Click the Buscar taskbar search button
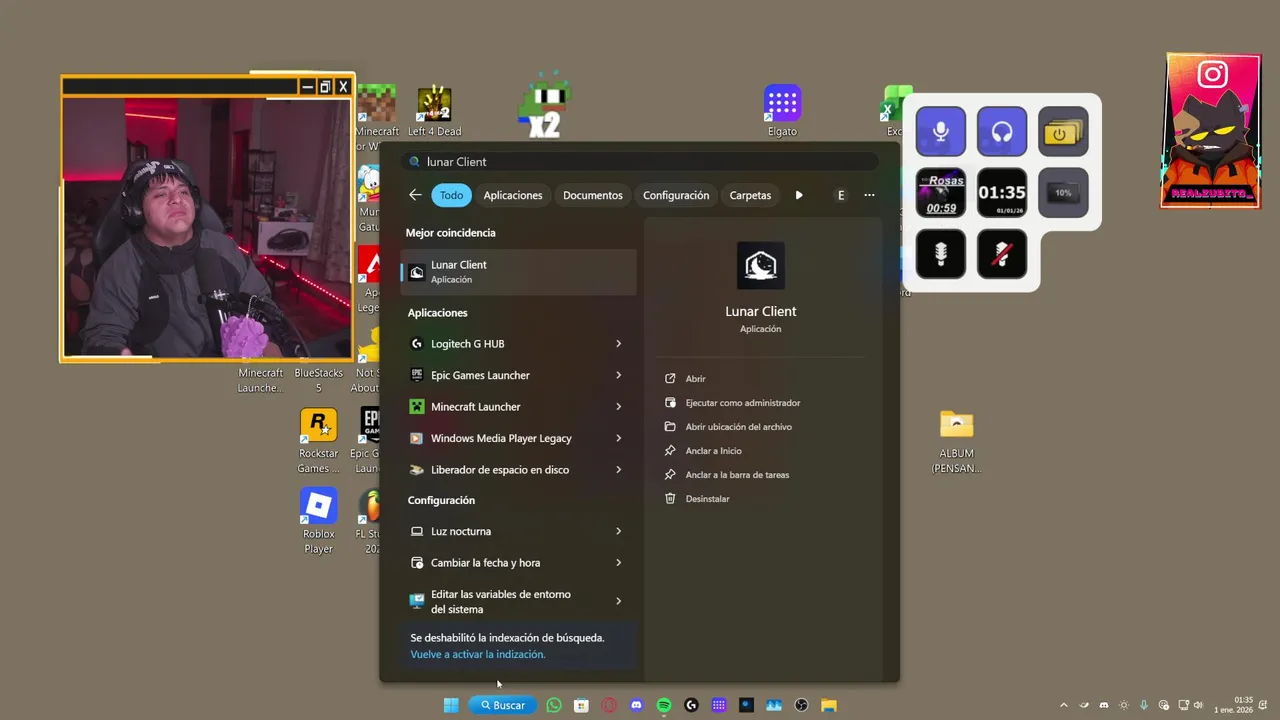The height and width of the screenshot is (720, 1280). pyautogui.click(x=502, y=705)
